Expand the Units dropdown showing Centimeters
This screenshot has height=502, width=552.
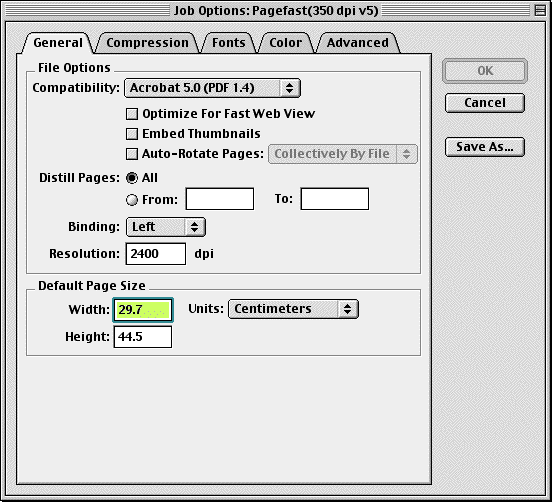click(x=293, y=309)
